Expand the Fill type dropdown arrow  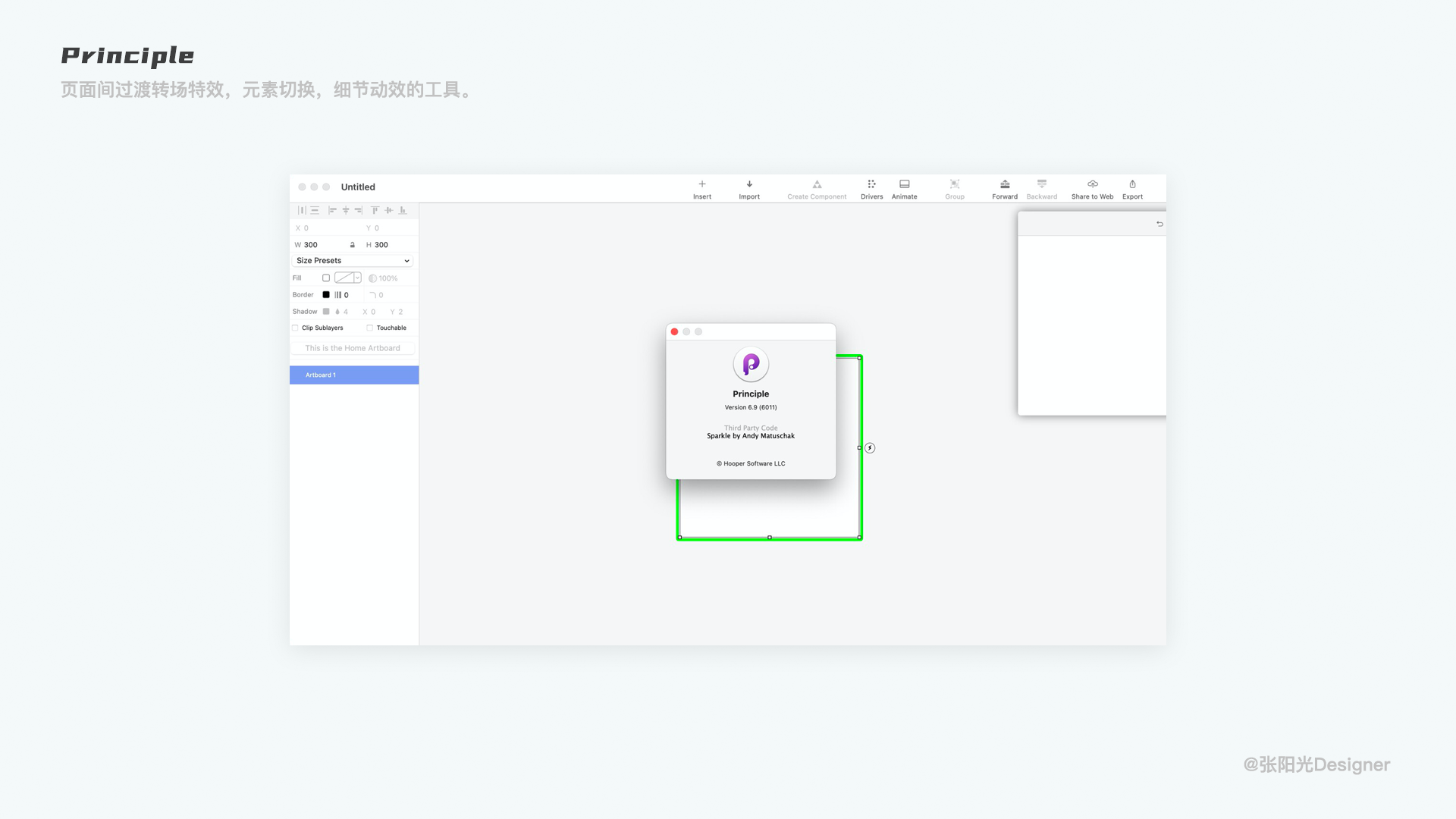(x=357, y=278)
